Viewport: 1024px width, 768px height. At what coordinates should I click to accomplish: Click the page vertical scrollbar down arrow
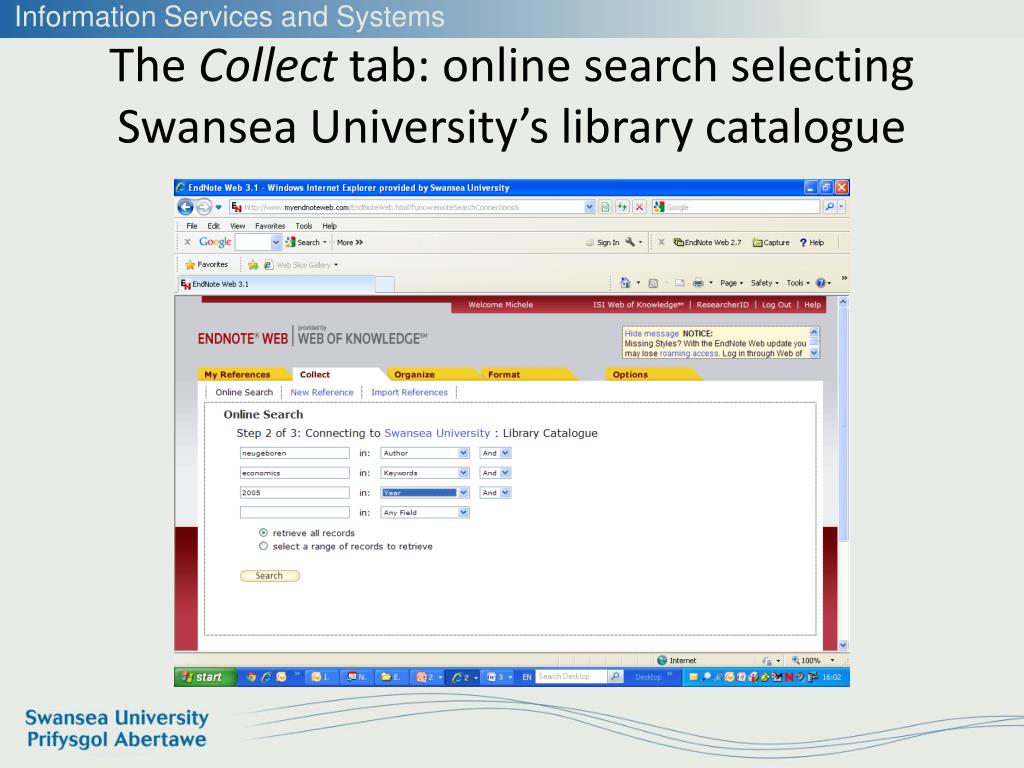[843, 645]
